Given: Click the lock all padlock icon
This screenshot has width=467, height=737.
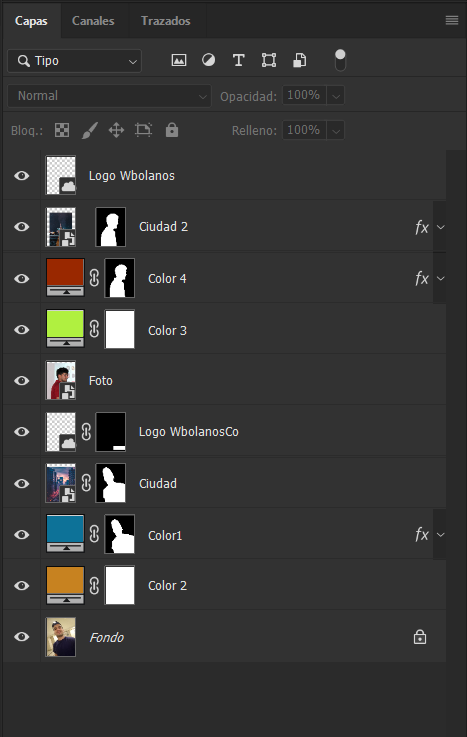Looking at the screenshot, I should [172, 130].
